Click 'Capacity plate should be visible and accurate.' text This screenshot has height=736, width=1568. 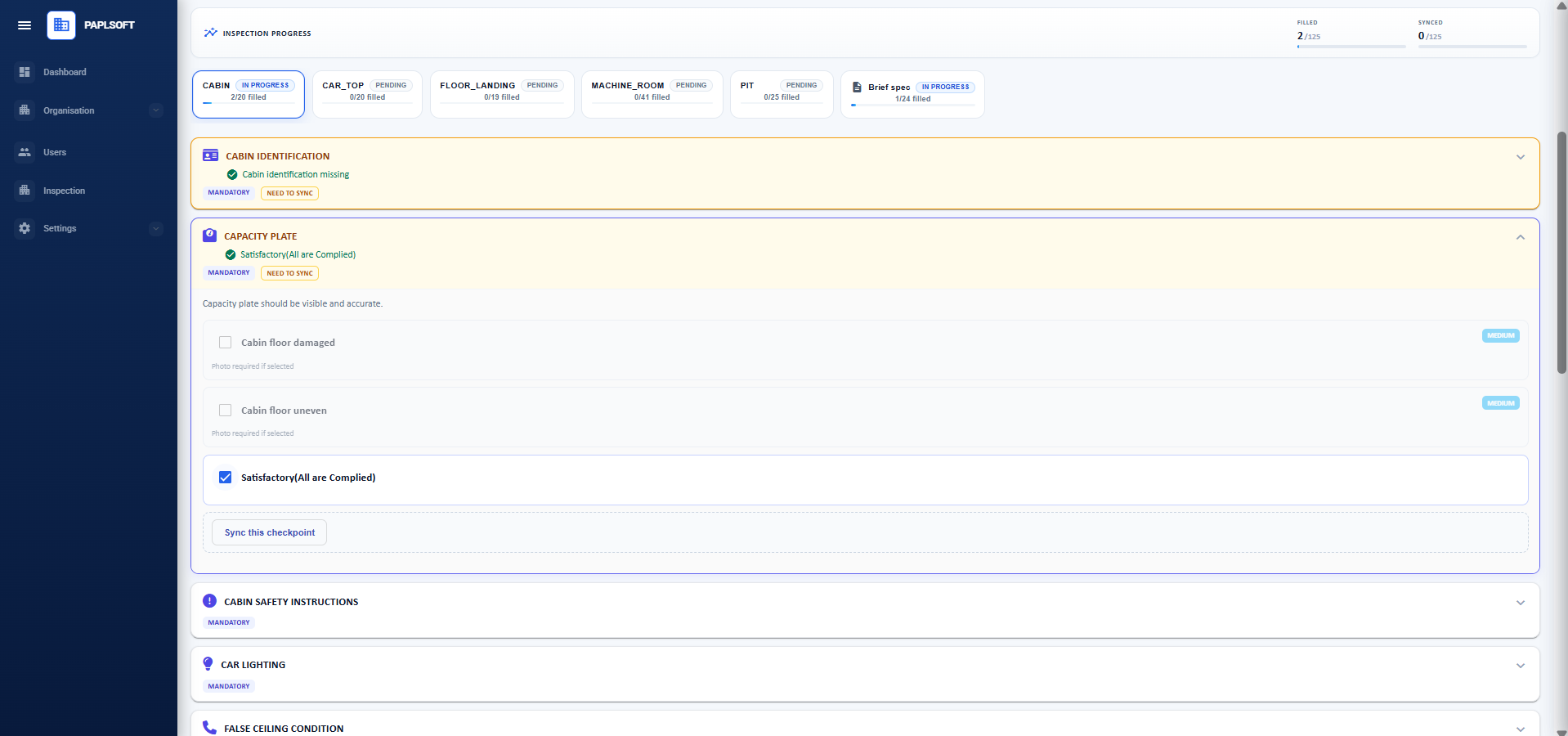tap(293, 303)
